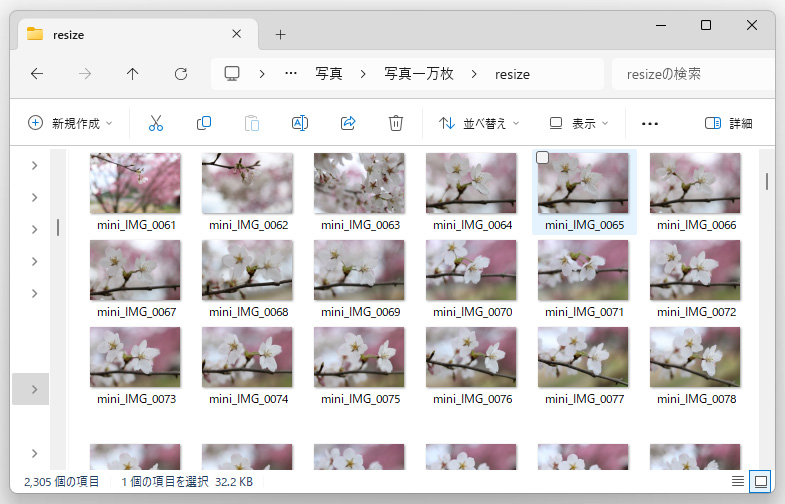Click the Copy icon in toolbar
Screen dimensions: 785x504
pos(204,123)
